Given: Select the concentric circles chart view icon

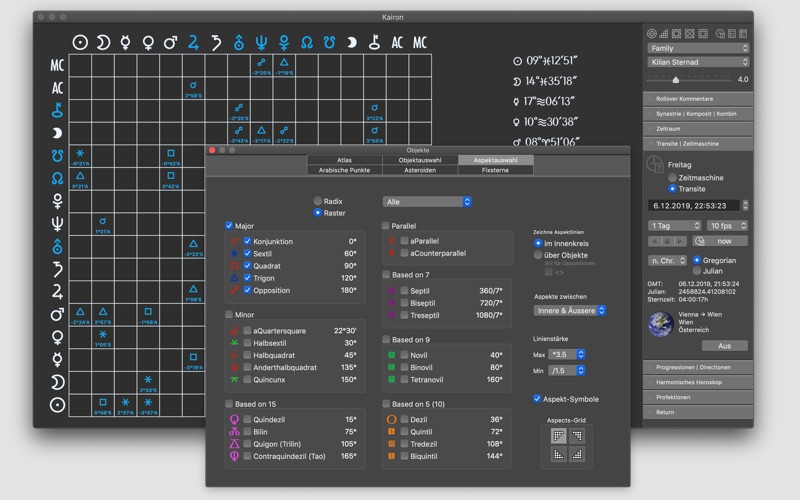Looking at the screenshot, I should click(x=652, y=34).
